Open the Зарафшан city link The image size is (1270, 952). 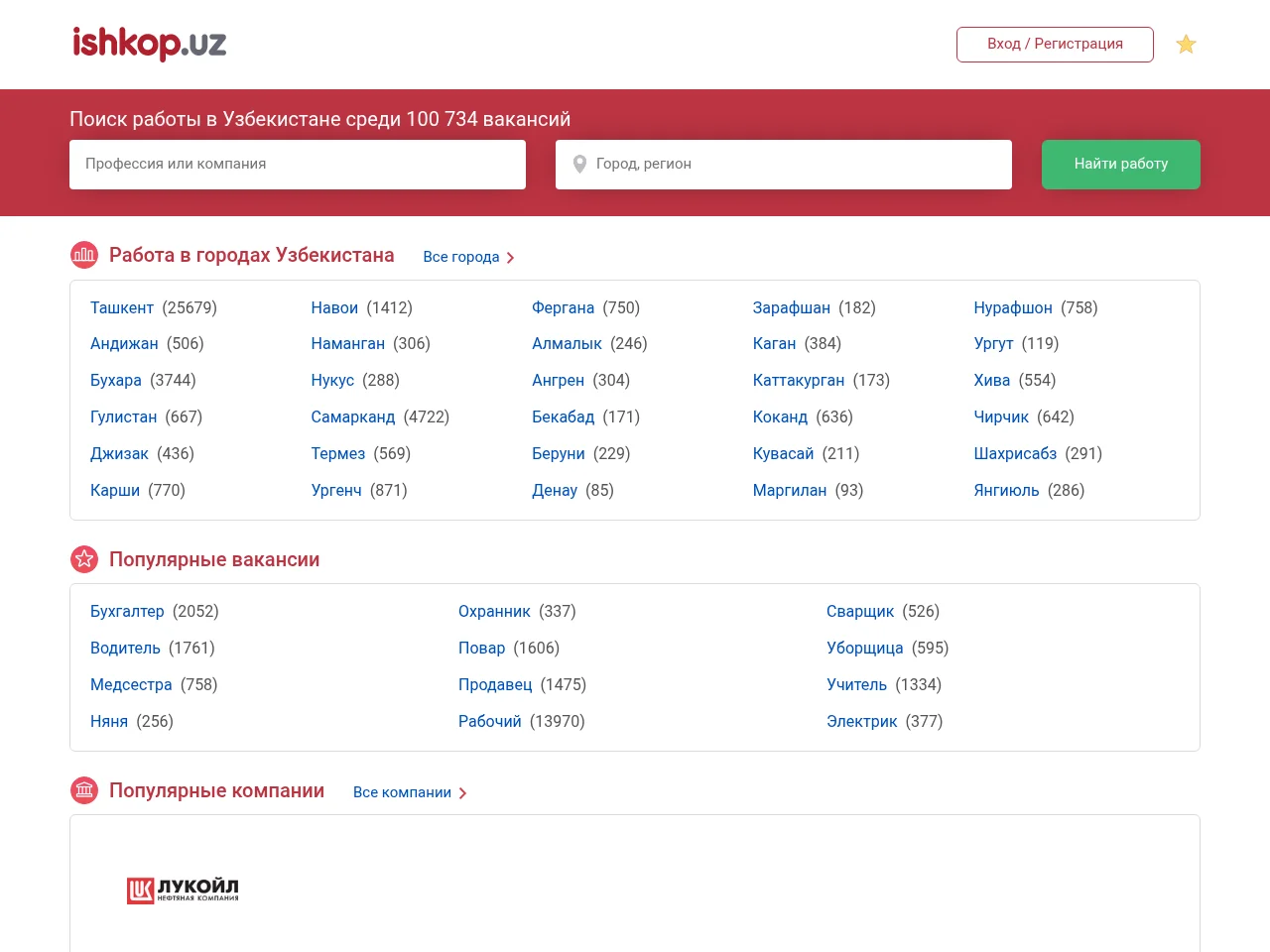pos(792,307)
